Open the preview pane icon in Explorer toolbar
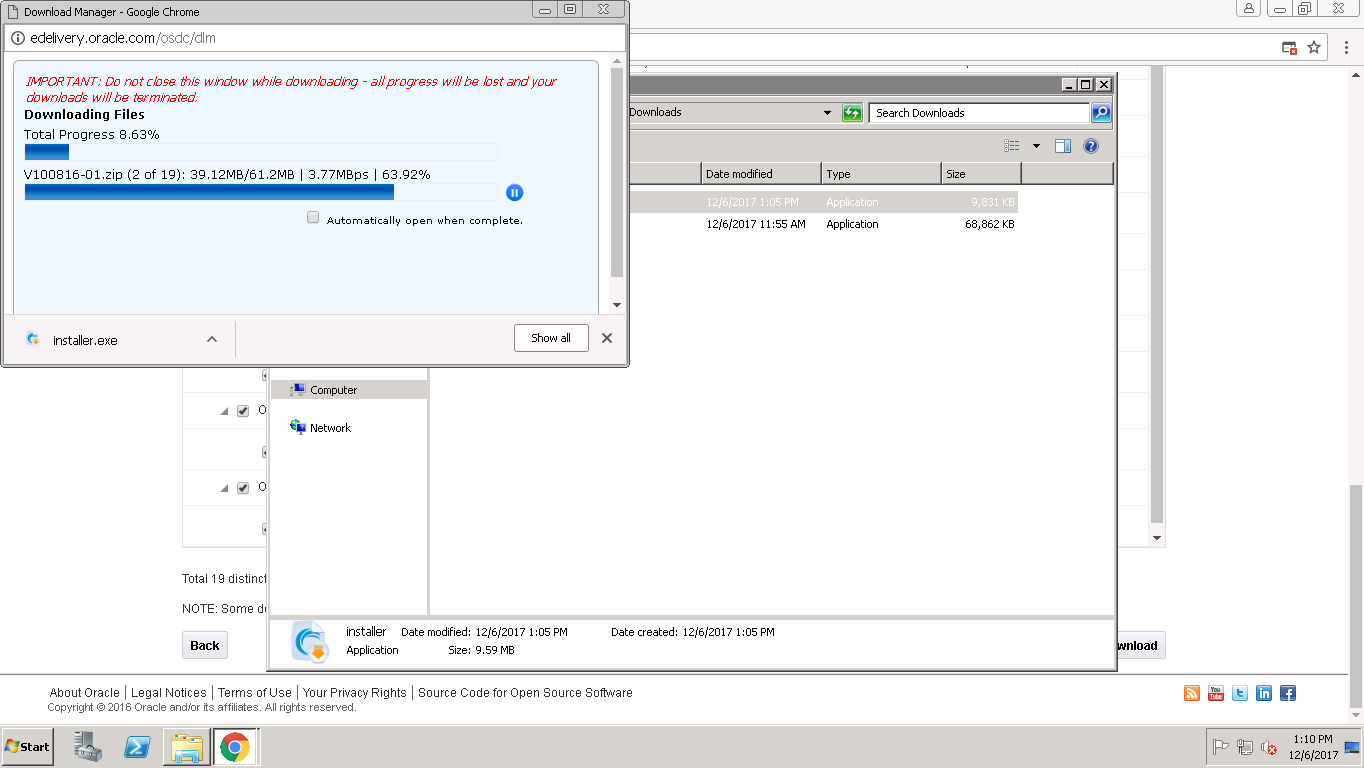1364x768 pixels. (x=1062, y=145)
